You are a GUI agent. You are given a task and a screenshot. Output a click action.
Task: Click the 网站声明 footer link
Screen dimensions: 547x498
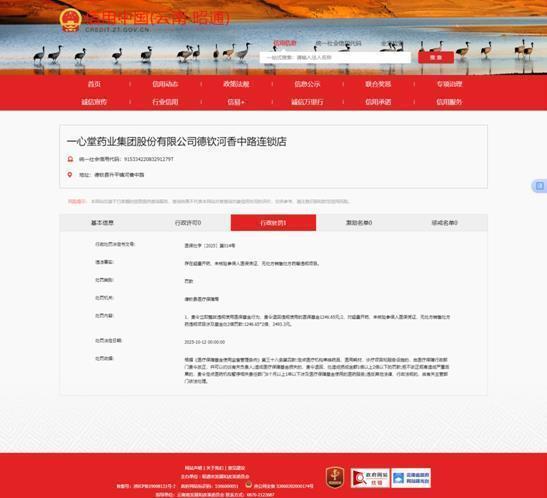193,468
